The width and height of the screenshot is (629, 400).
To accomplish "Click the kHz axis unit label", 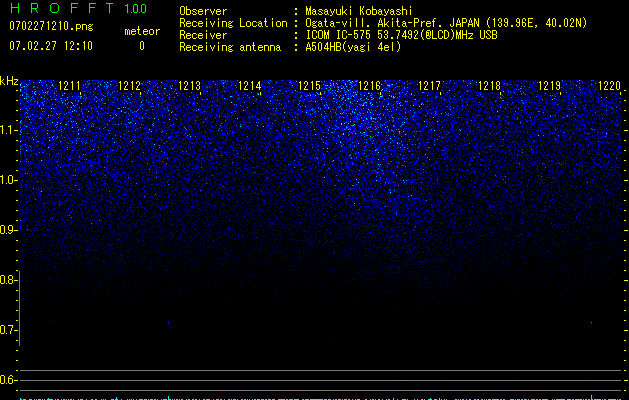I will [9, 81].
